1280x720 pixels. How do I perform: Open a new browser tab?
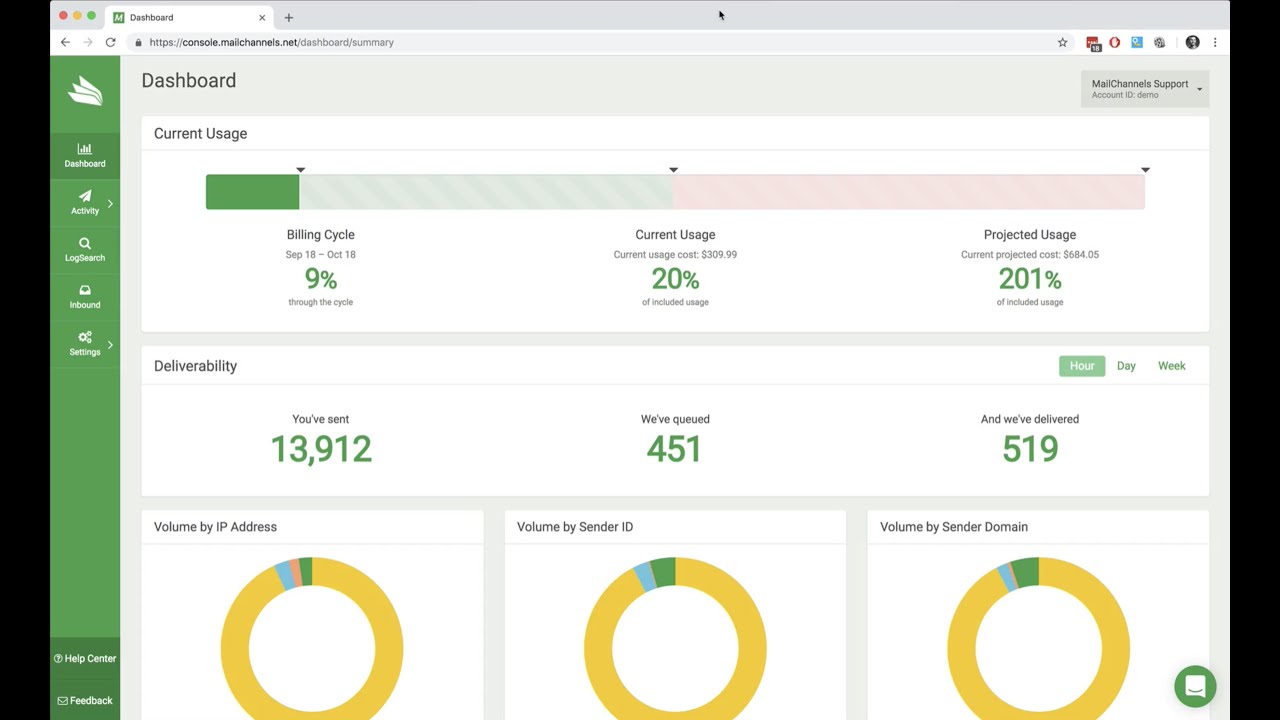288,17
